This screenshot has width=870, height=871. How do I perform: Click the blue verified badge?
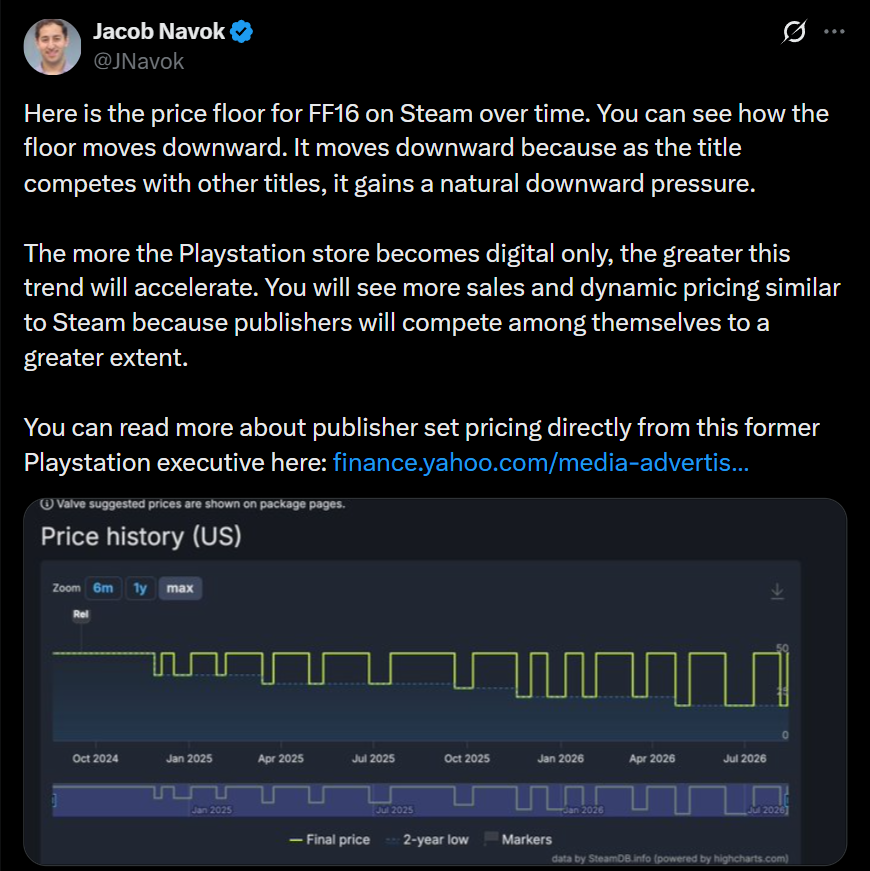tap(242, 32)
